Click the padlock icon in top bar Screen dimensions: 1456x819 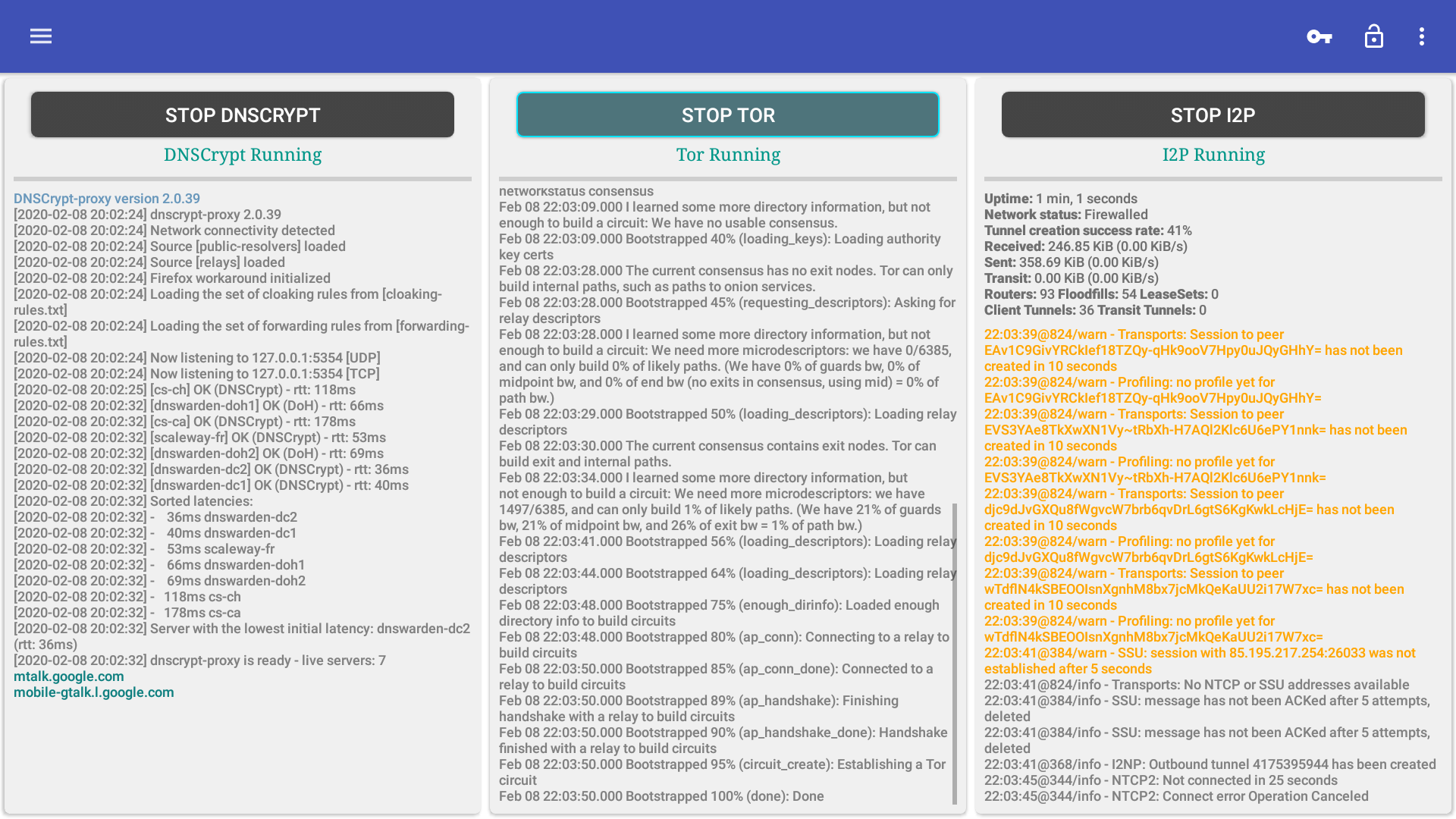(1373, 36)
